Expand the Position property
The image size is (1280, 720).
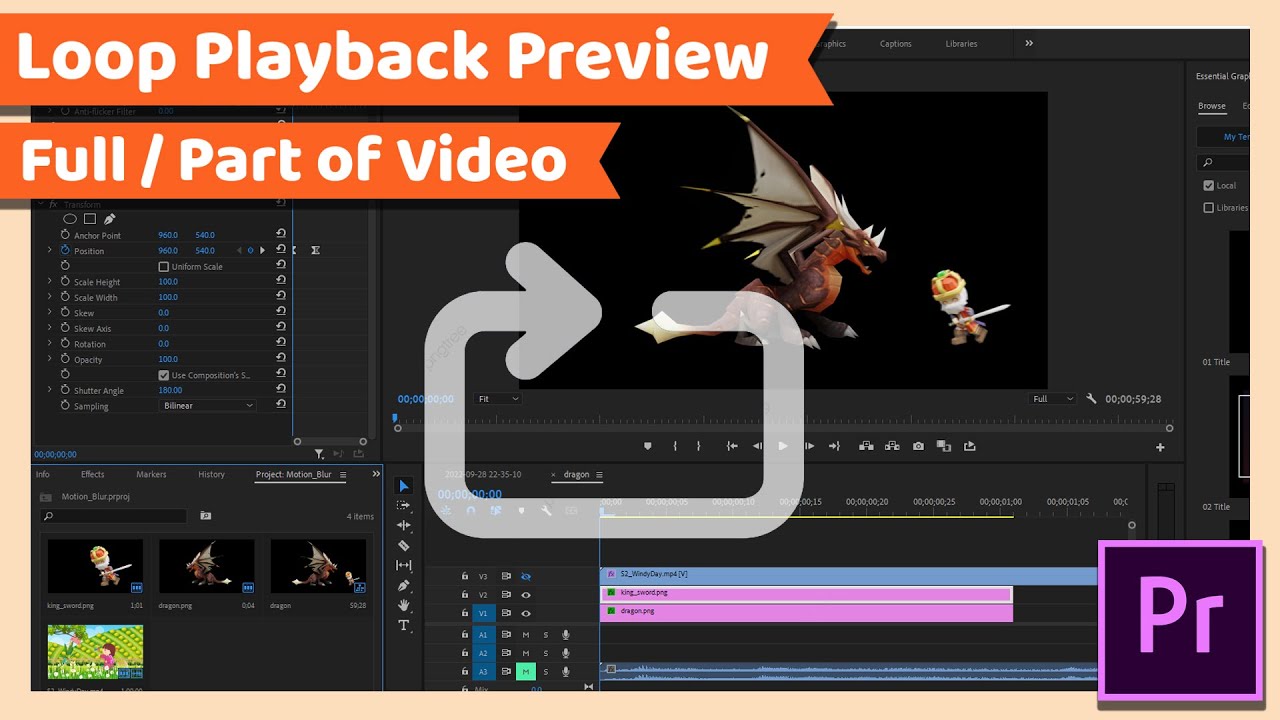[49, 250]
